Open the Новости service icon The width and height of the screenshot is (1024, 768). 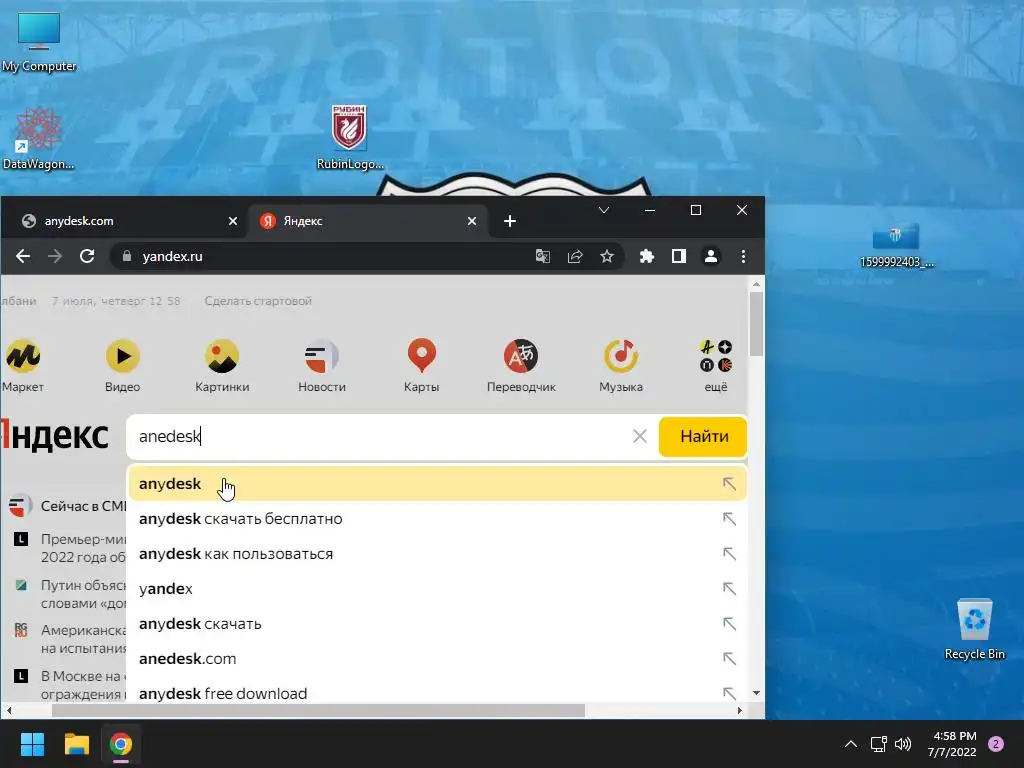322,357
